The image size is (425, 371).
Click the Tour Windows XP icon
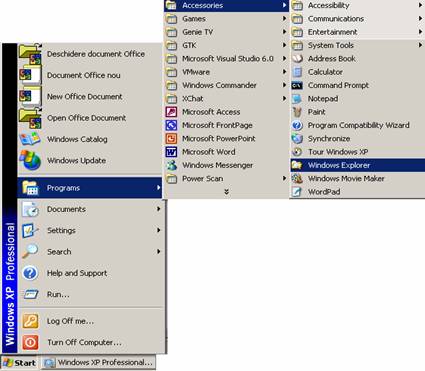[297, 152]
